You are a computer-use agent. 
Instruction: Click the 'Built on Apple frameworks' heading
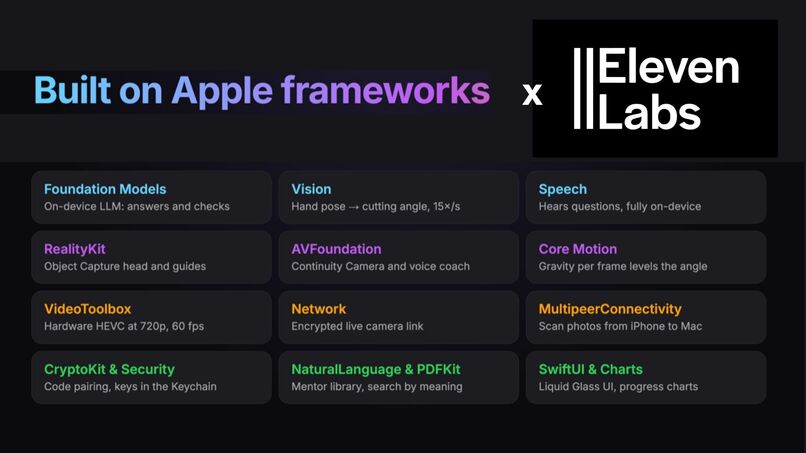262,90
